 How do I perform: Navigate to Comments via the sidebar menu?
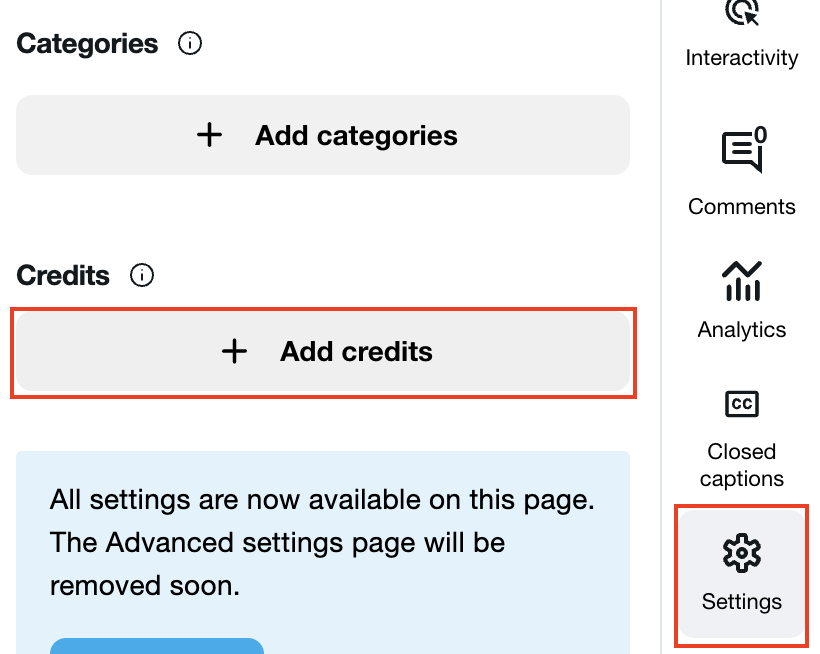(741, 175)
